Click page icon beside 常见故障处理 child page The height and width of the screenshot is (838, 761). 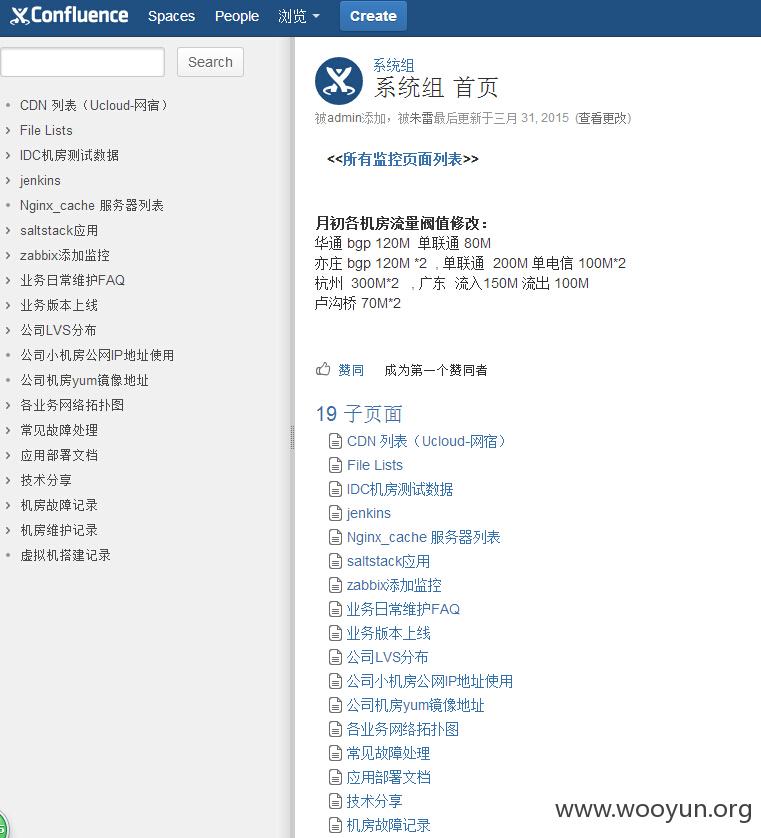click(x=335, y=754)
